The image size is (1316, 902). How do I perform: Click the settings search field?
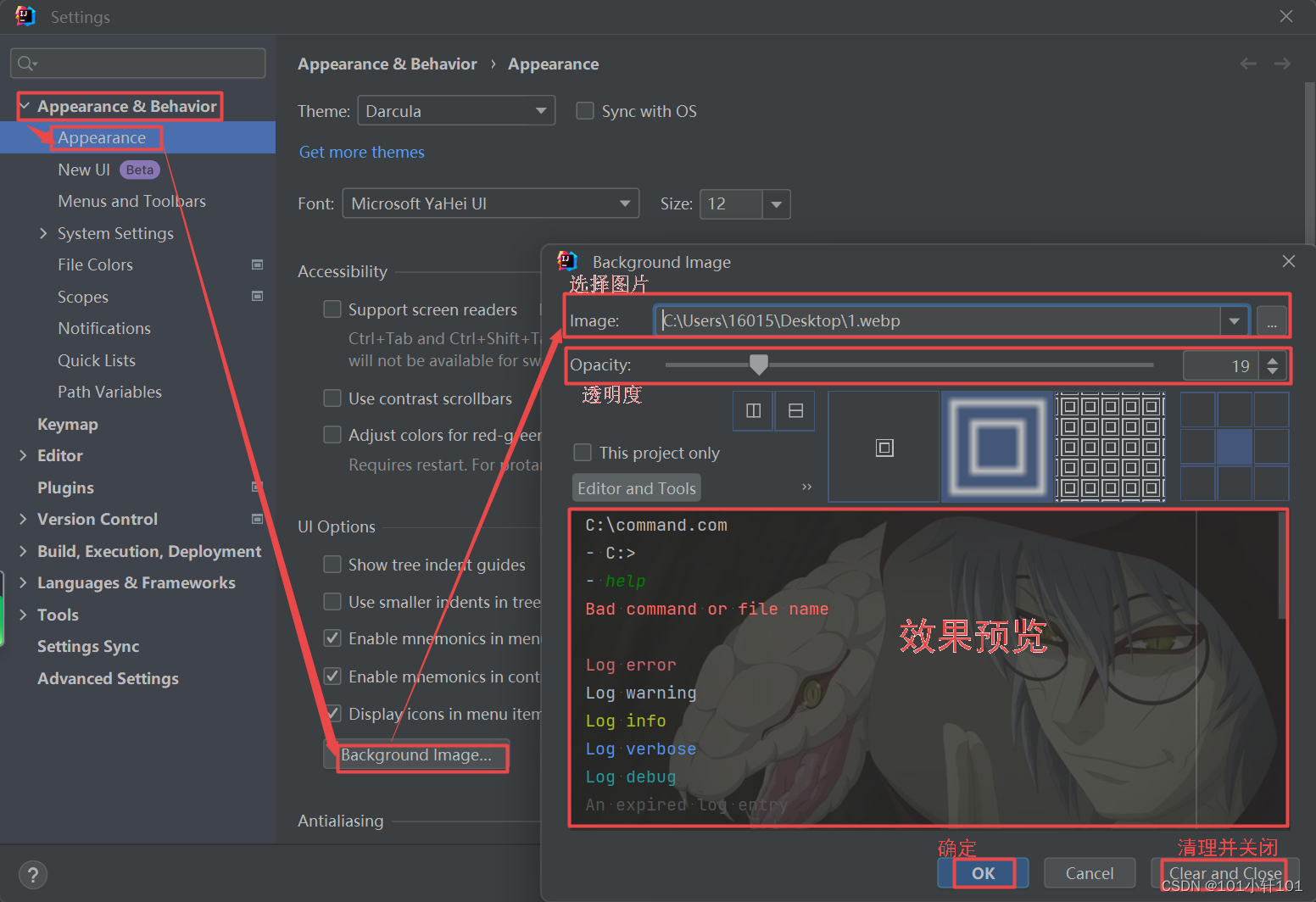point(137,63)
